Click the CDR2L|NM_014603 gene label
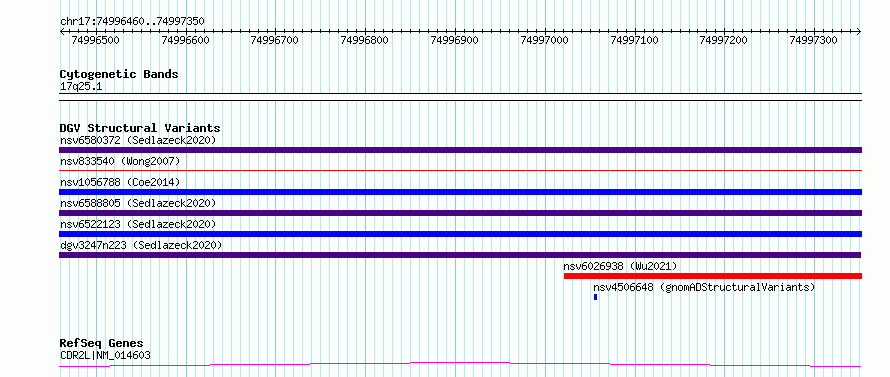The width and height of the screenshot is (890, 377). click(105, 356)
